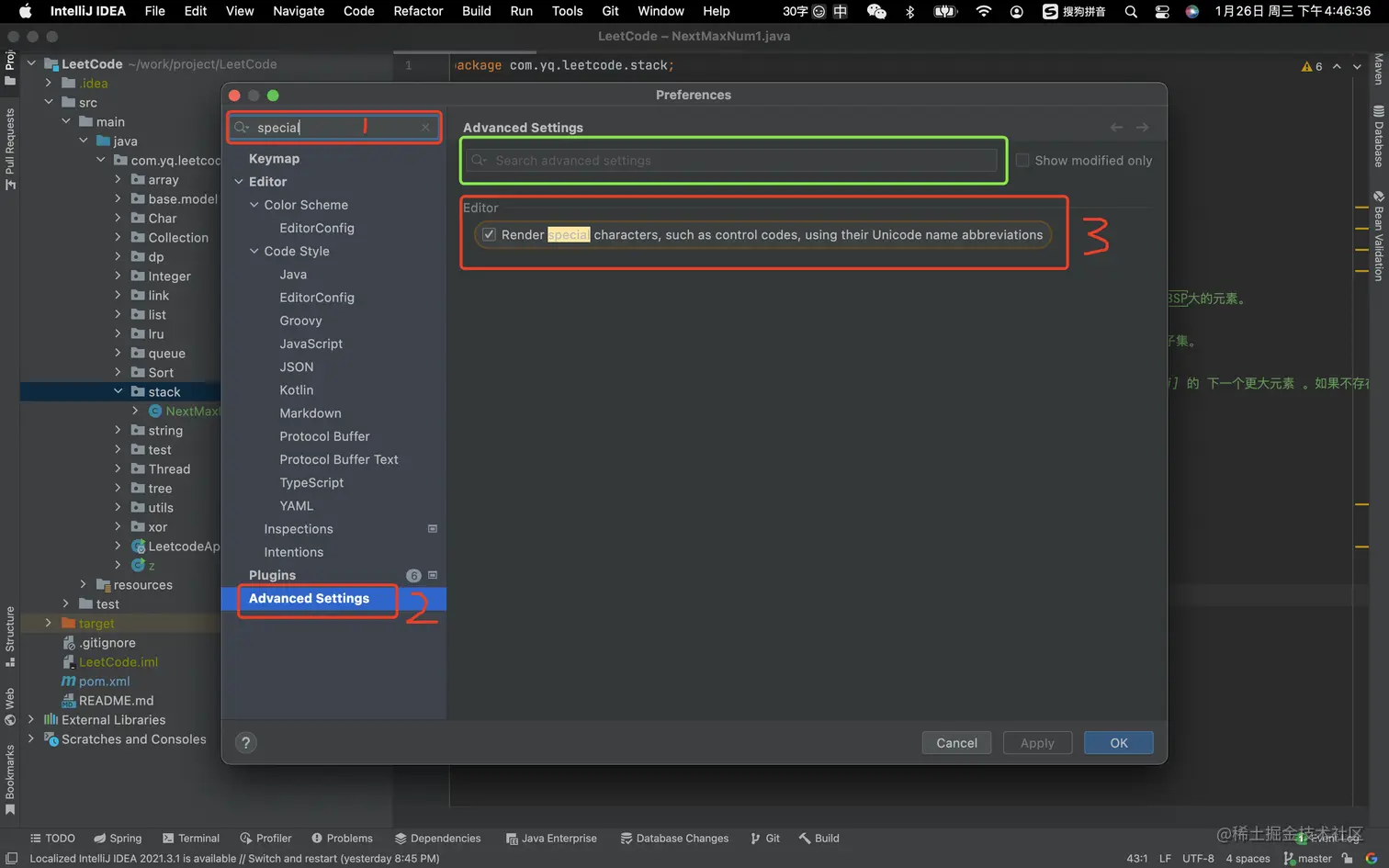This screenshot has height=868, width=1389.
Task: Open WeChat icon in menu bar
Action: pos(876,11)
